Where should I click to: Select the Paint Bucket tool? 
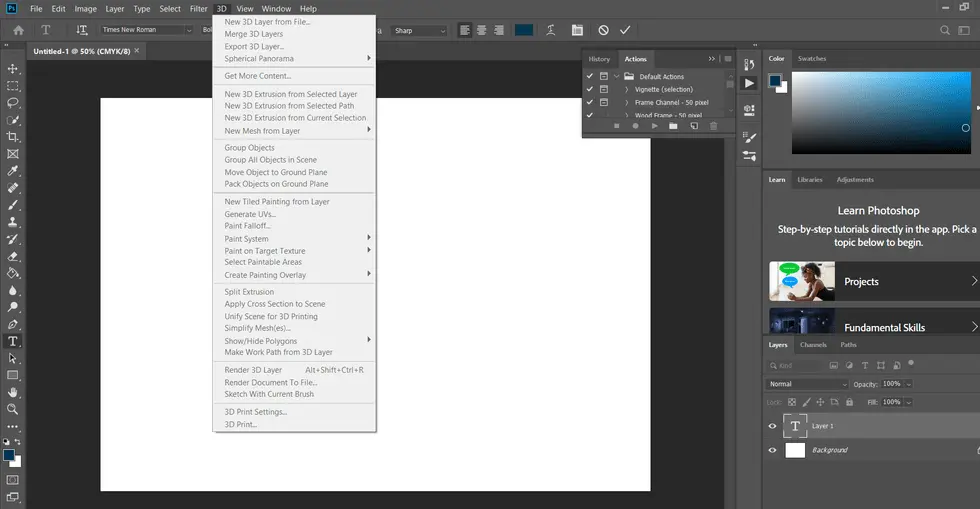point(12,273)
